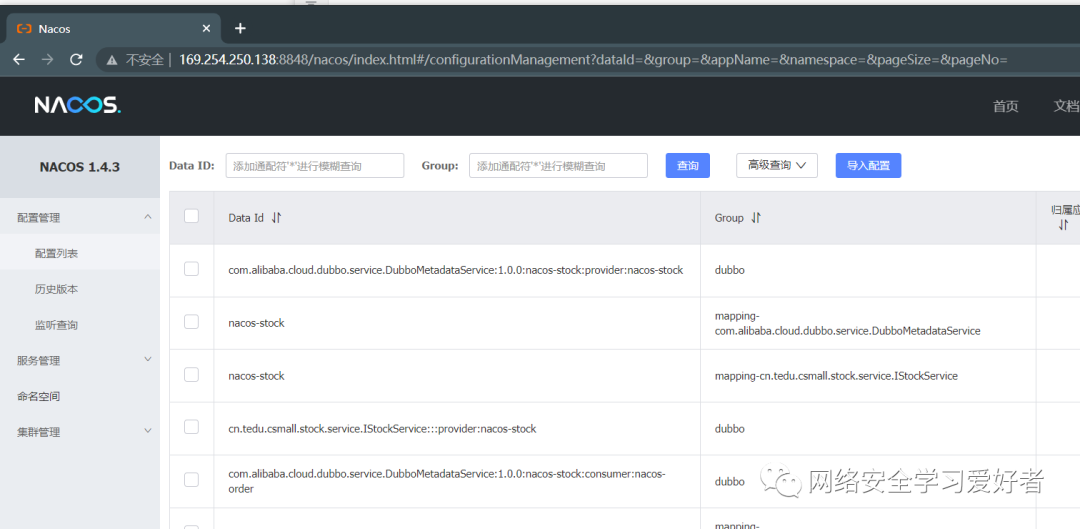Expand the 集群管理 sidebar section
Image resolution: width=1080 pixels, height=529 pixels.
pyautogui.click(x=147, y=431)
